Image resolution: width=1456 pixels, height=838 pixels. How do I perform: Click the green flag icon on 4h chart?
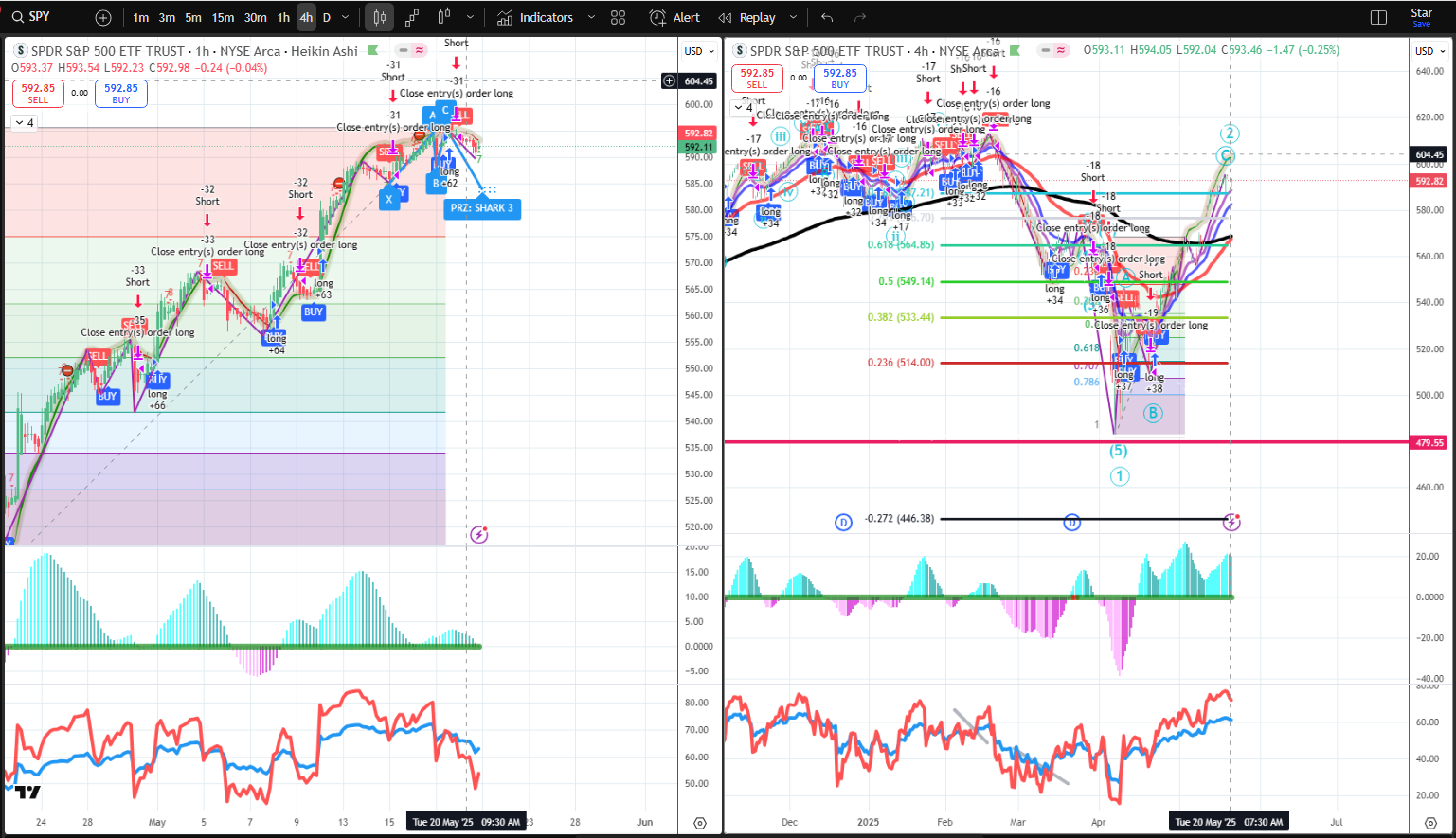point(1015,50)
